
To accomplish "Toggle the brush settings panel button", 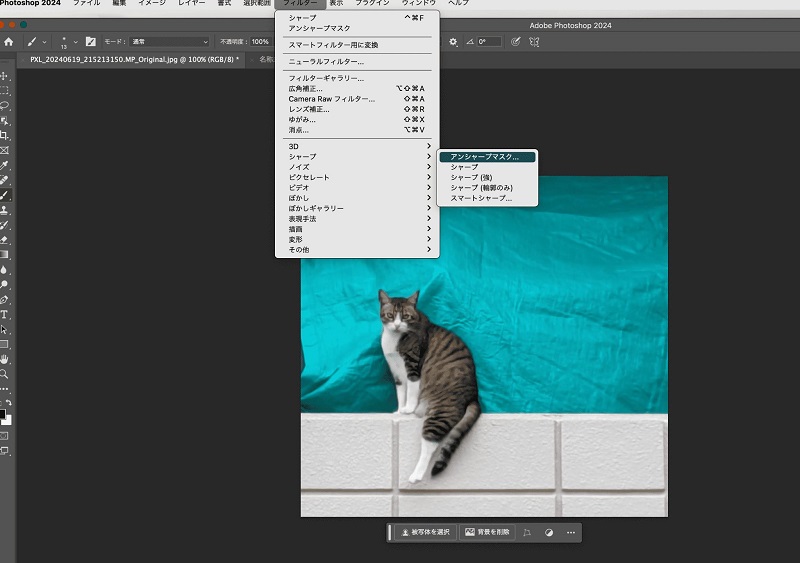I will (91, 42).
